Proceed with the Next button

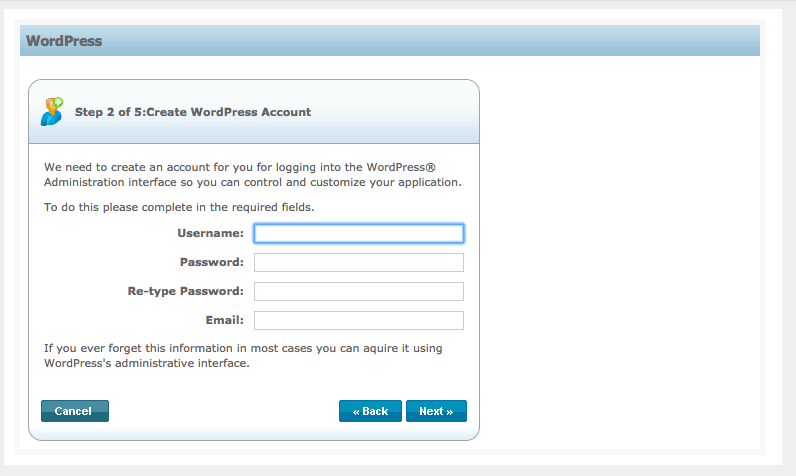(x=436, y=411)
